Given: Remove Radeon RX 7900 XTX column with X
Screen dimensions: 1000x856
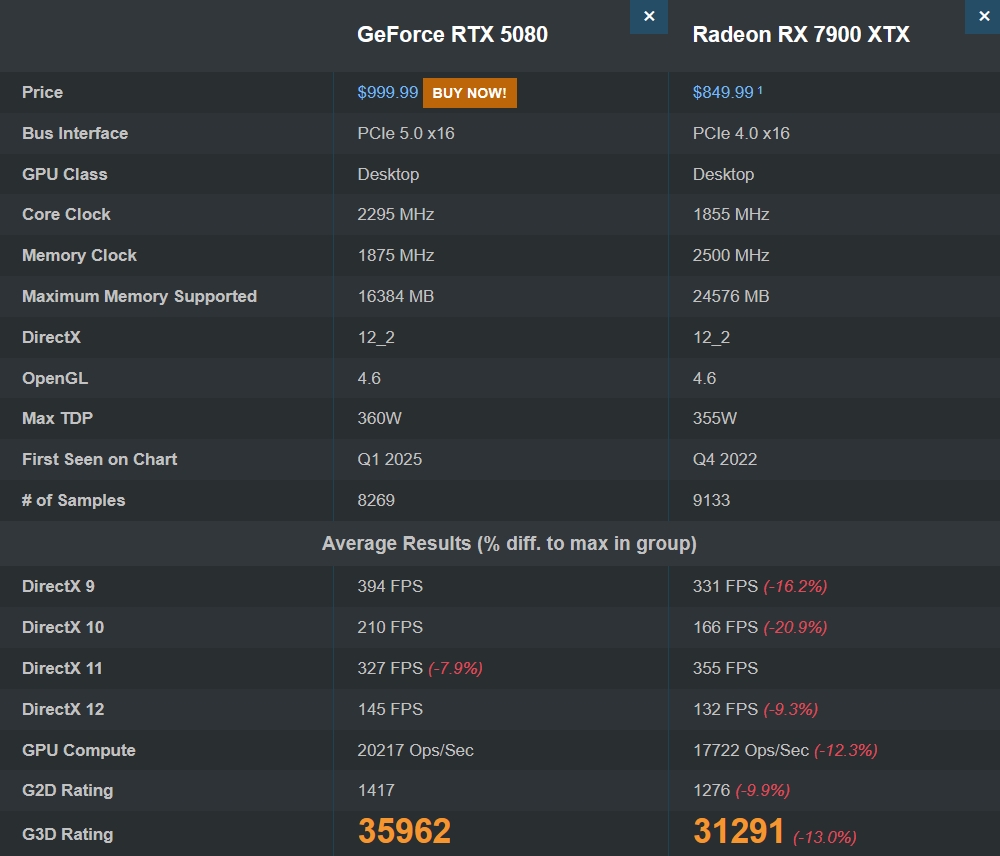Looking at the screenshot, I should tap(983, 17).
